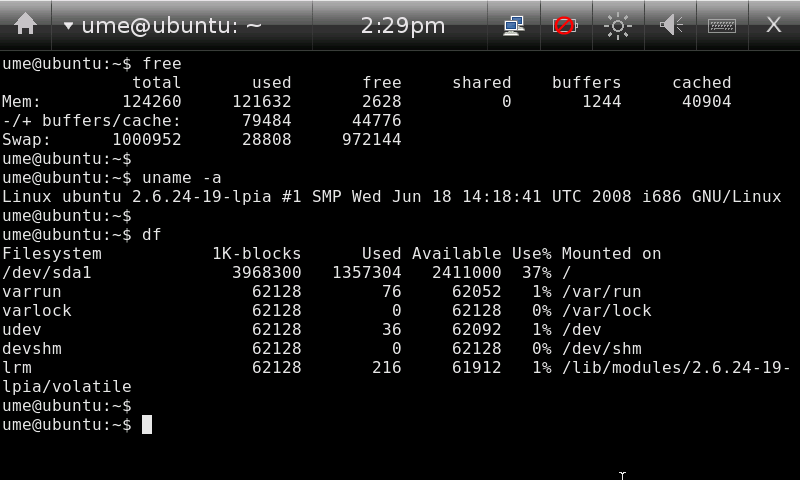The width and height of the screenshot is (800, 480).
Task: Click 'lpia/volatile' wrapped line
Action: [67, 386]
